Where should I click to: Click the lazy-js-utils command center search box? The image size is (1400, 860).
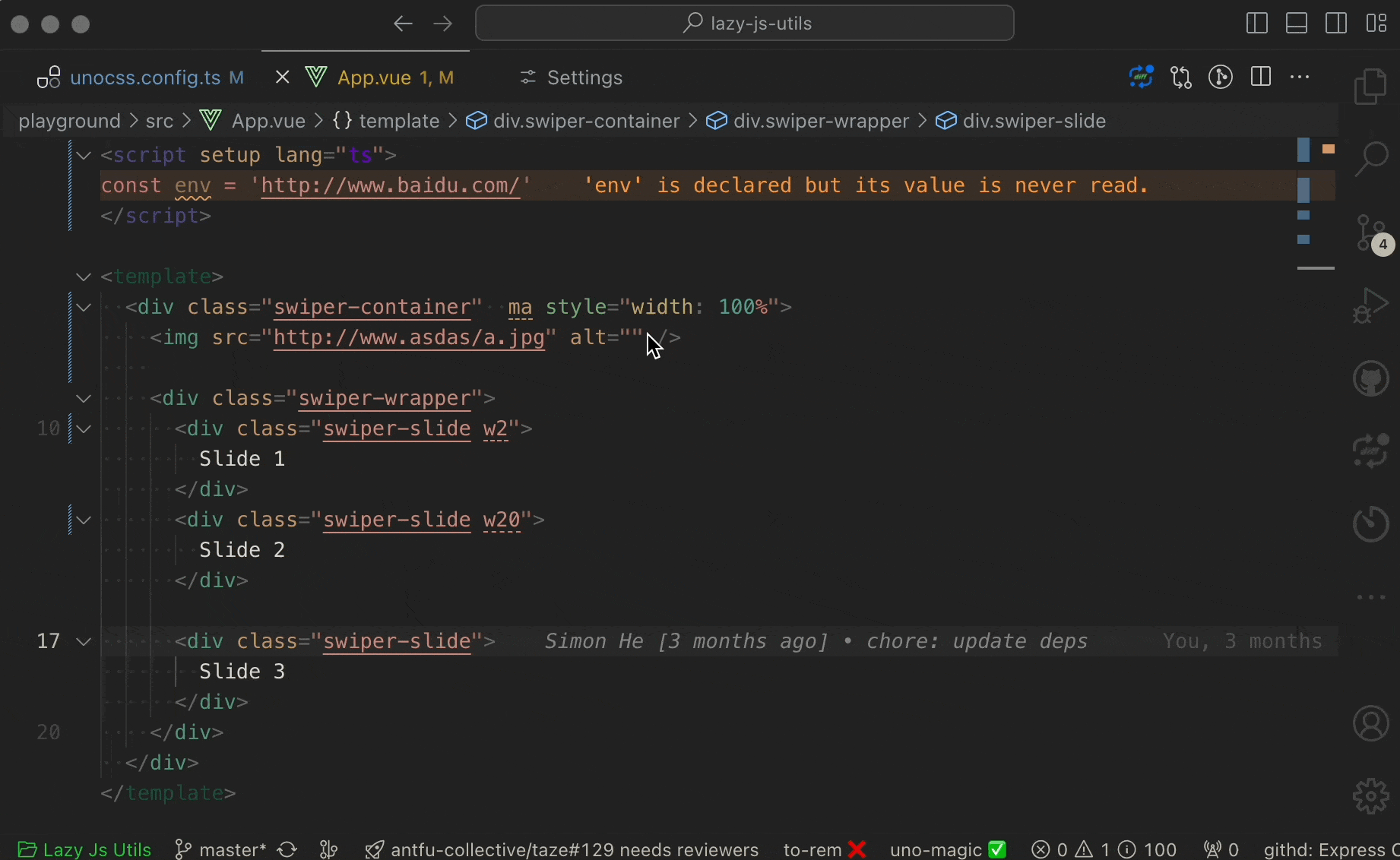pos(745,24)
